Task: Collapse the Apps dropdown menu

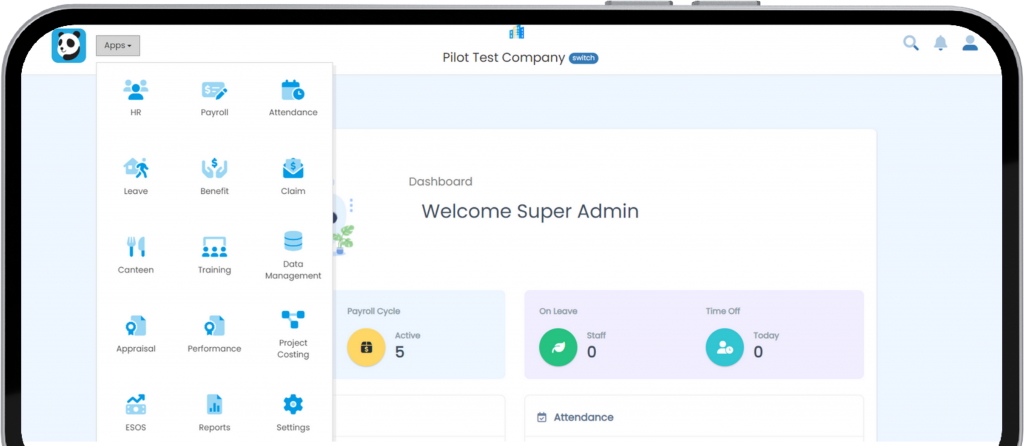Action: (118, 45)
